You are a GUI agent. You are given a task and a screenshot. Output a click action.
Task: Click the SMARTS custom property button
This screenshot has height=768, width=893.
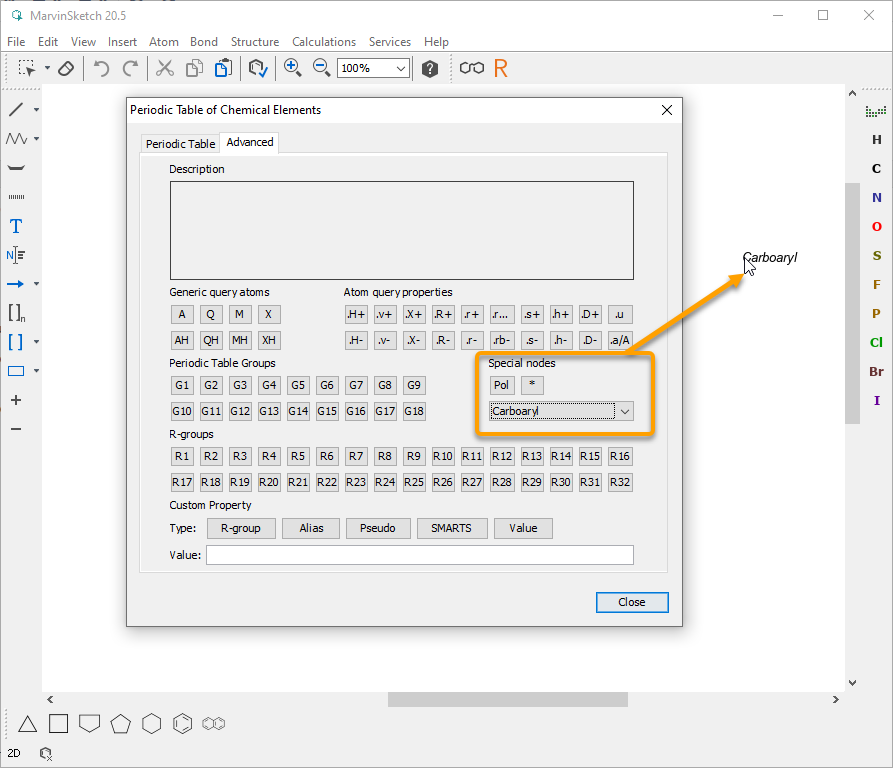pyautogui.click(x=450, y=528)
